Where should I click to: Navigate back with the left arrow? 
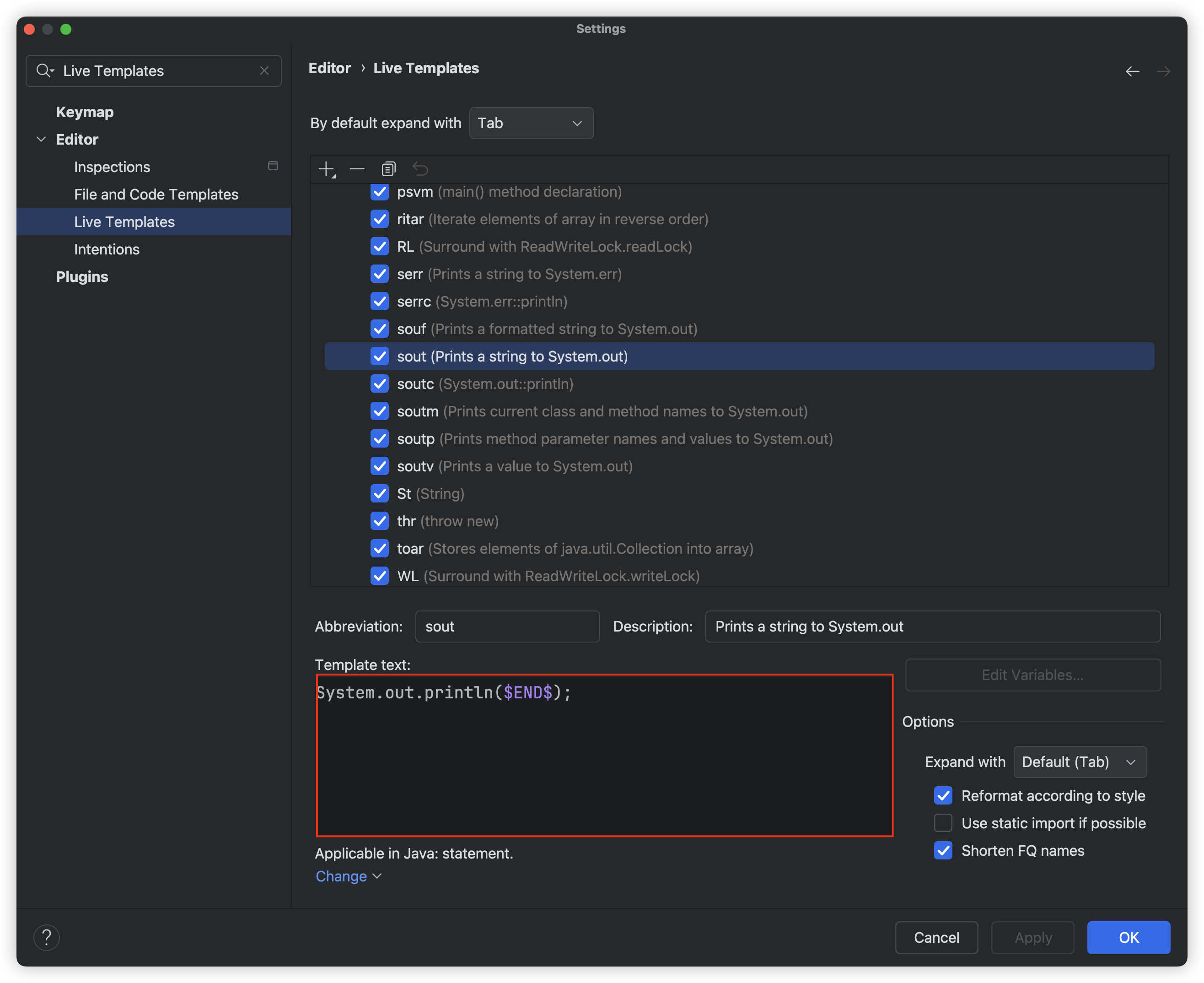point(1132,71)
